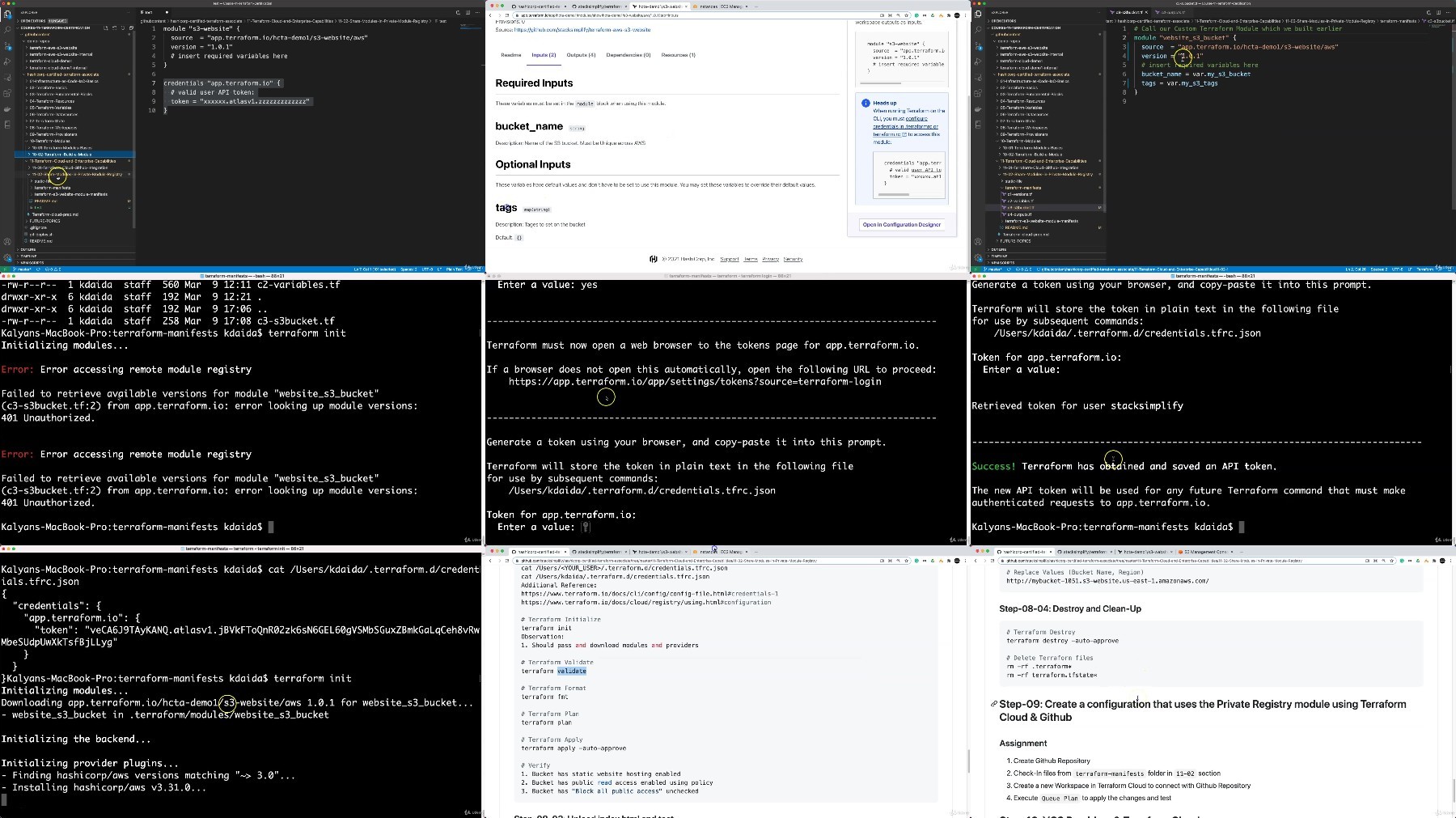This screenshot has height=818, width=1456.
Task: Click the anchor link icon beside Step-09 heading
Action: [x=993, y=704]
